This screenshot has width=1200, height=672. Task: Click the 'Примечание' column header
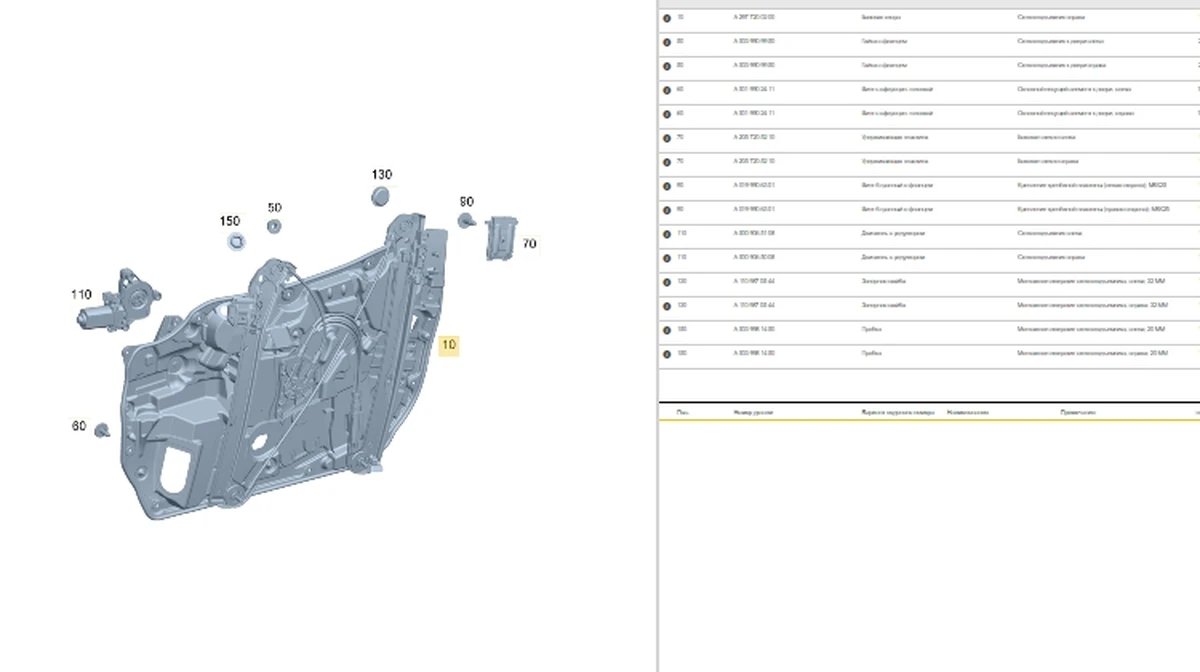(1080, 412)
